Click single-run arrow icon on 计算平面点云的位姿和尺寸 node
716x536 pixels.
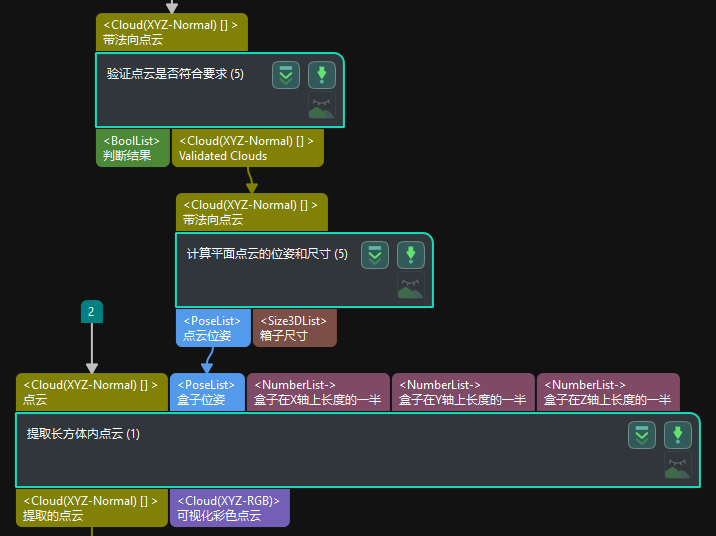[411, 255]
